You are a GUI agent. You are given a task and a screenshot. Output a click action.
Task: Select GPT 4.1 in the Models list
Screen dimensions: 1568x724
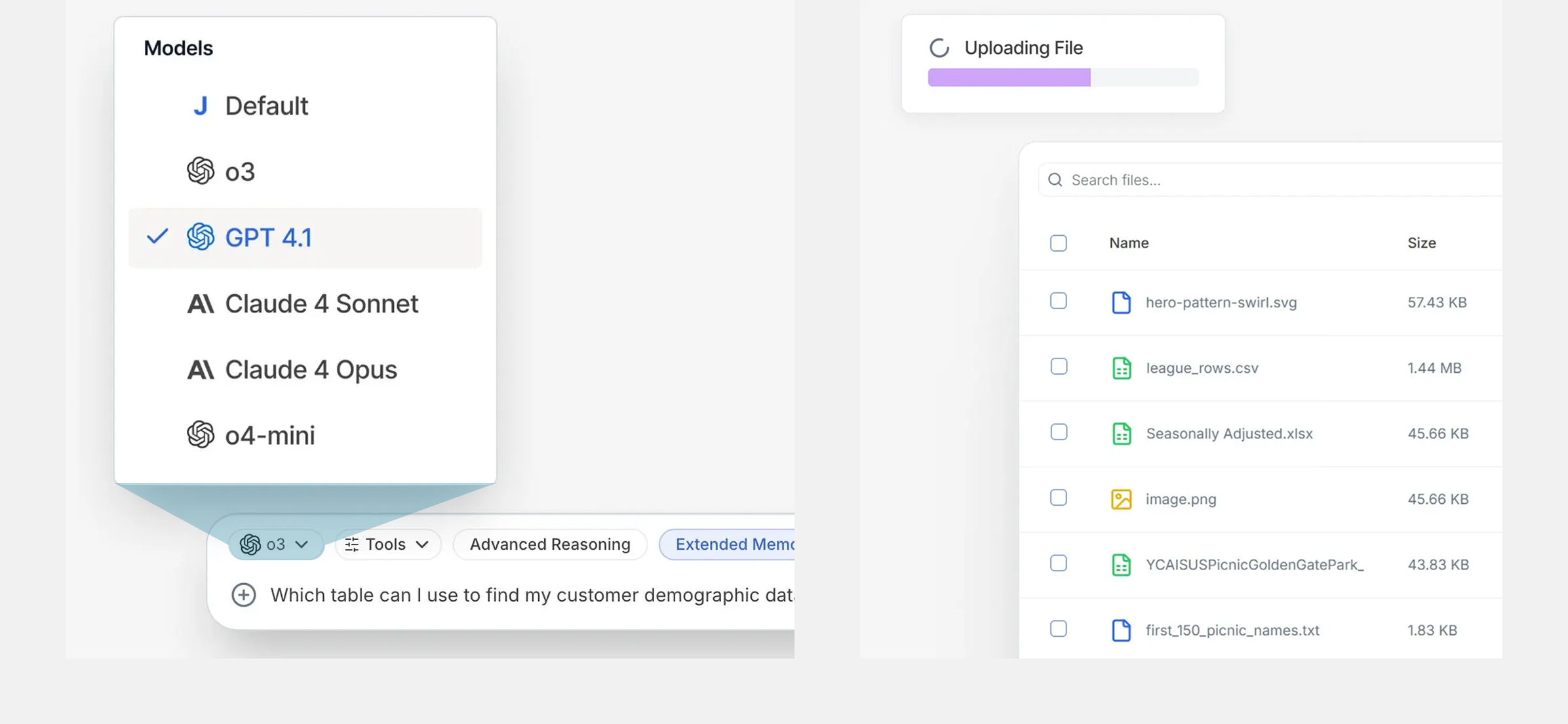[305, 238]
